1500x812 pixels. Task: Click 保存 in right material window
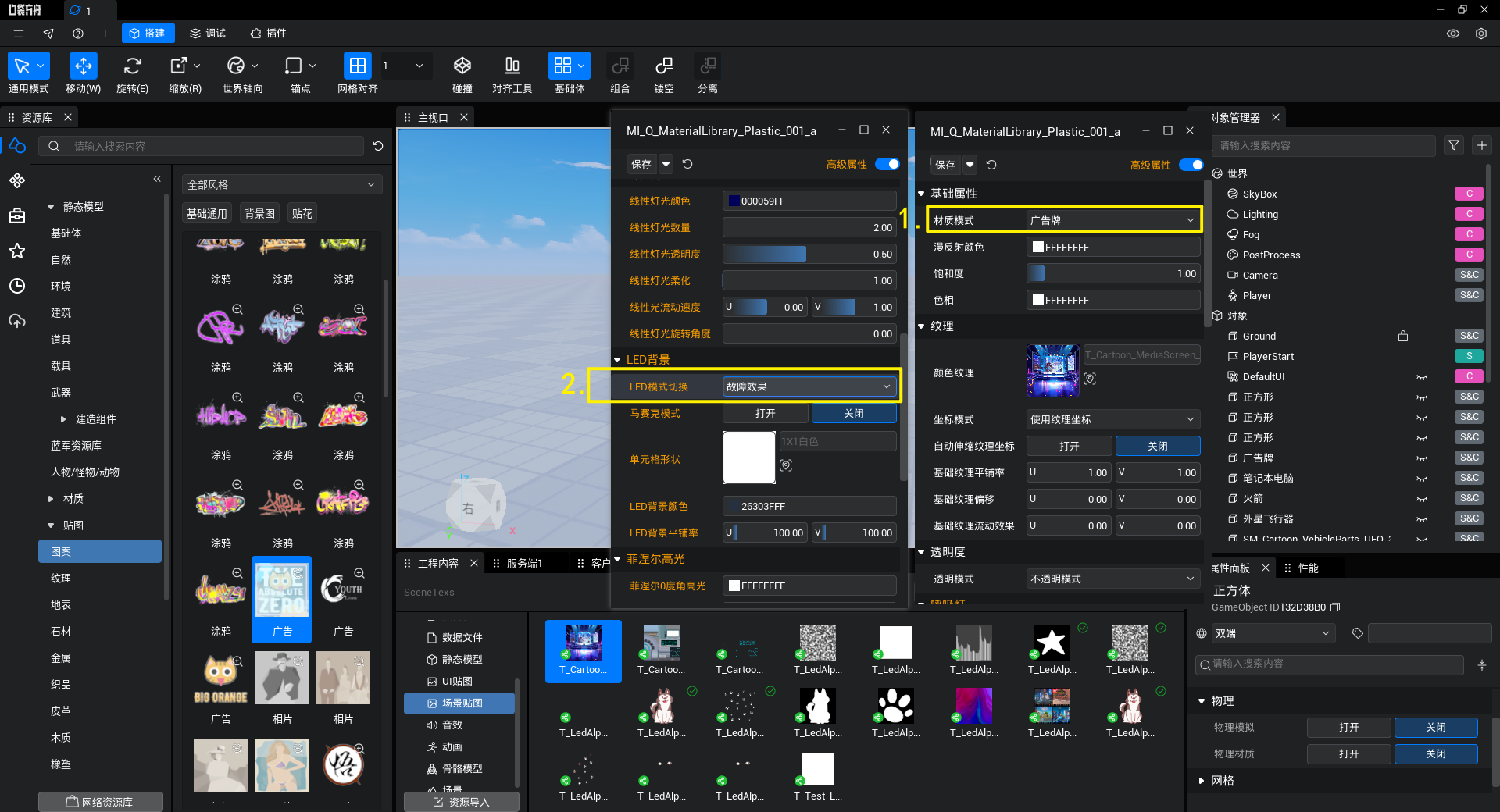click(x=945, y=165)
